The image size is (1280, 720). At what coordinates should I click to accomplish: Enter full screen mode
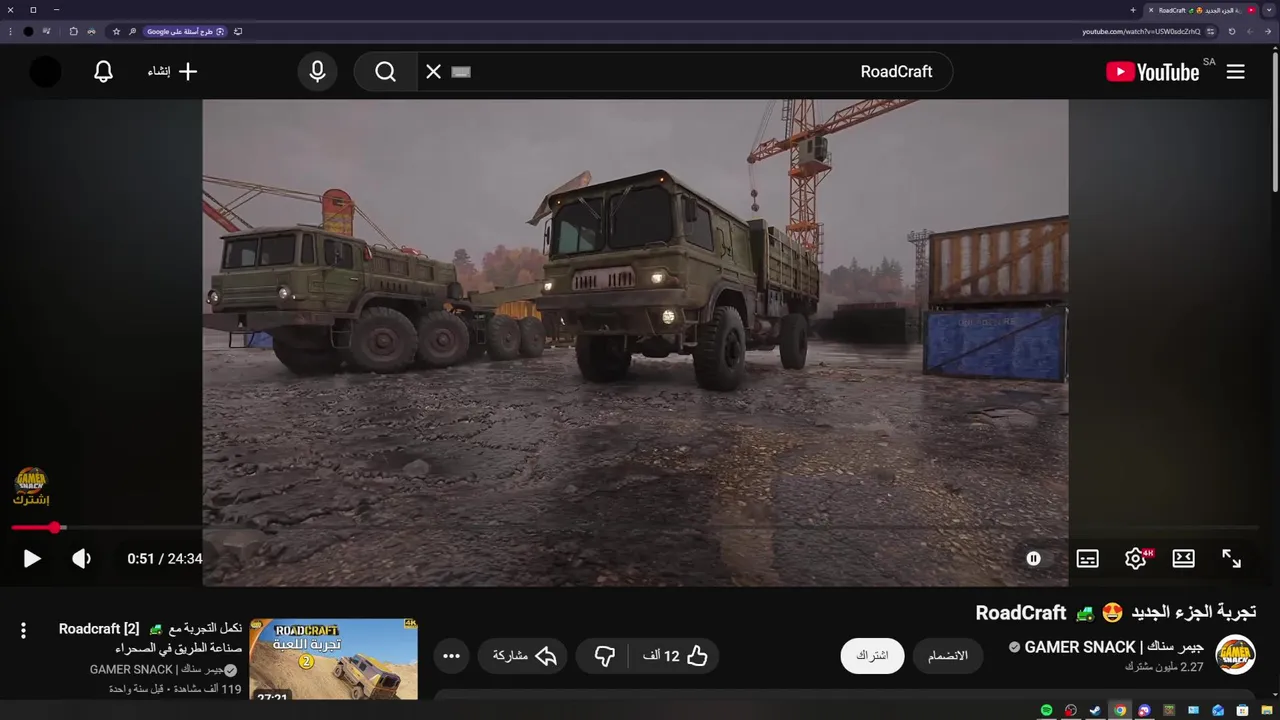coord(1232,559)
